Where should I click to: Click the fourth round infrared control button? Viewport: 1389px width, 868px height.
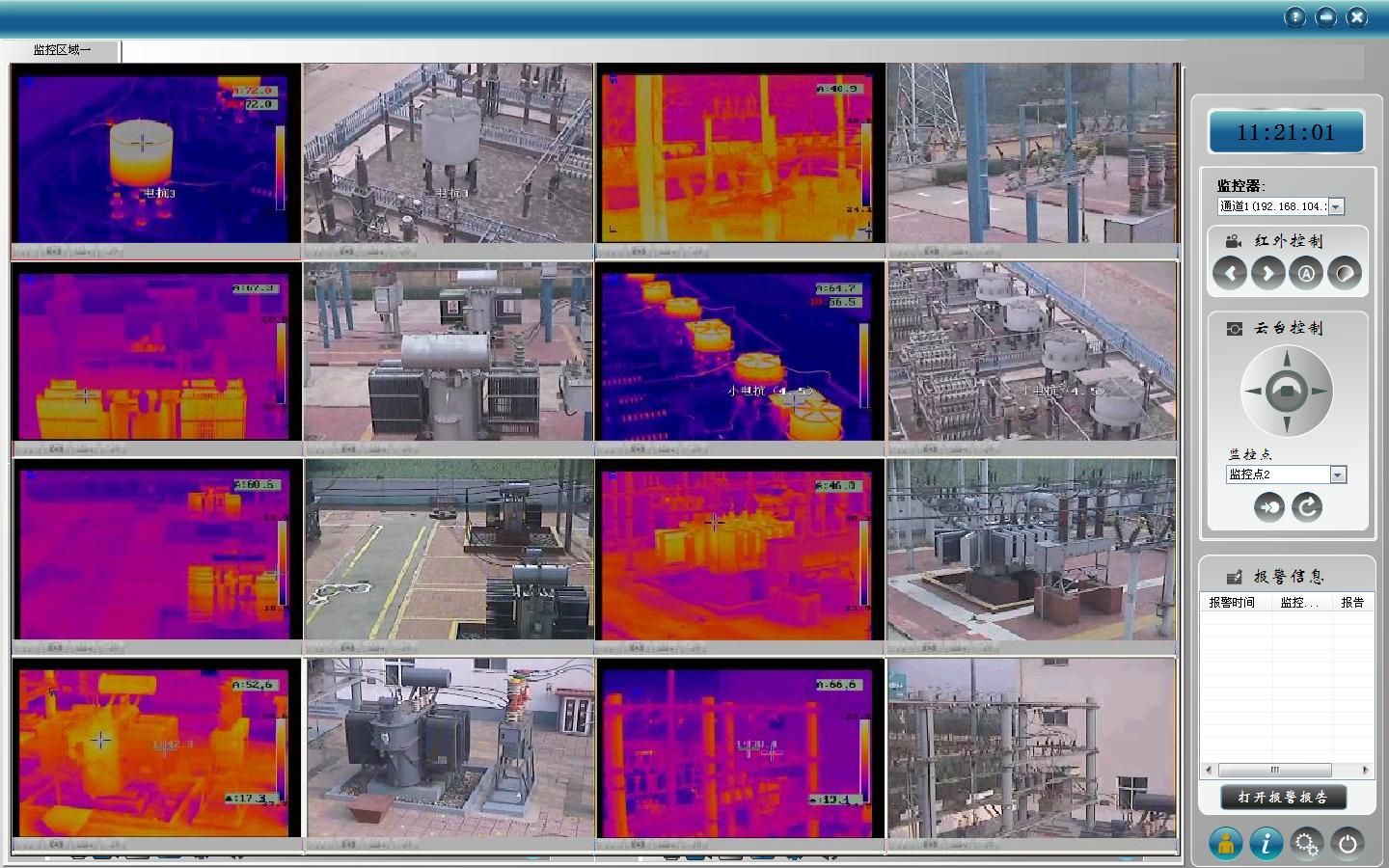click(x=1344, y=274)
